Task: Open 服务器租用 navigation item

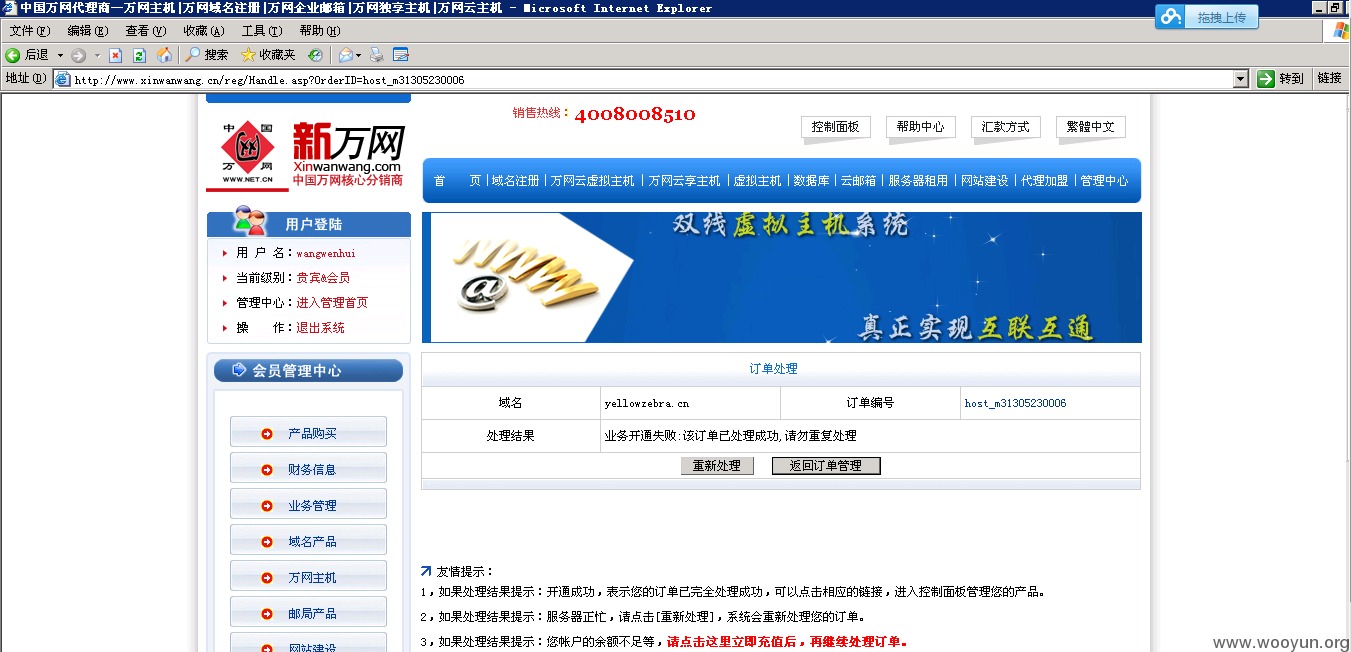Action: [918, 181]
